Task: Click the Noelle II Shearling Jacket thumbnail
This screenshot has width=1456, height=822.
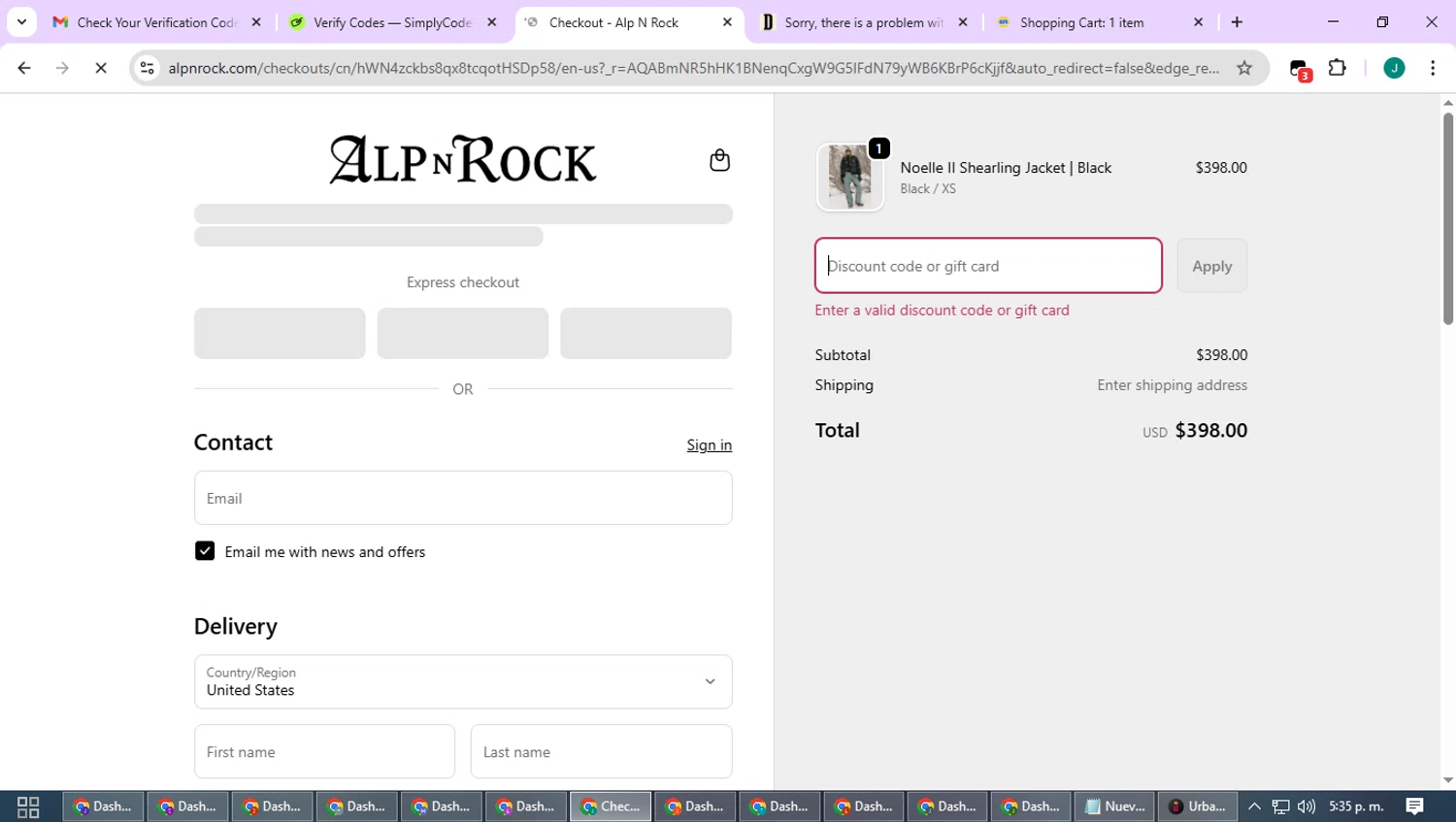Action: [850, 177]
